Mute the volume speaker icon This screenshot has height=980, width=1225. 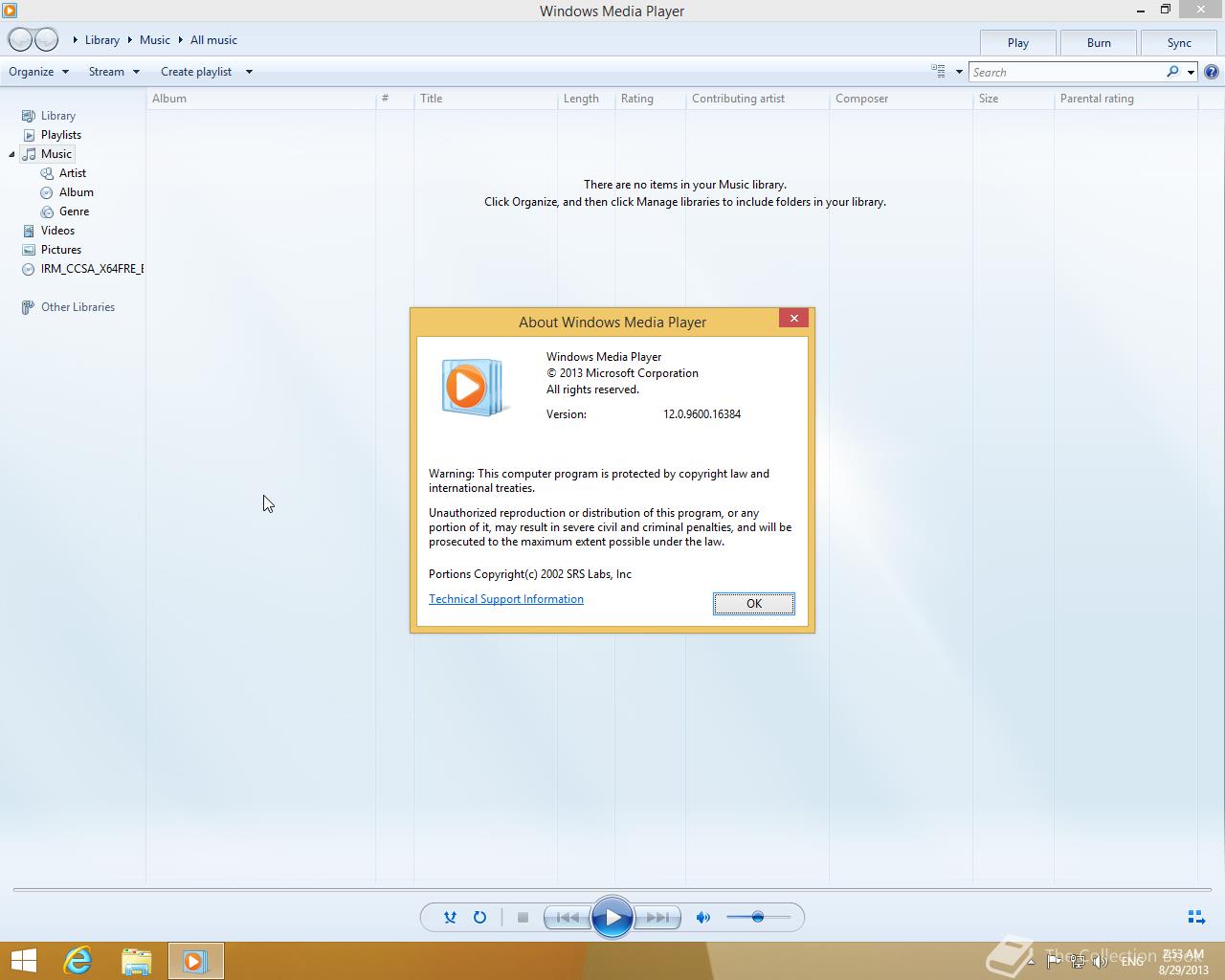coord(702,917)
